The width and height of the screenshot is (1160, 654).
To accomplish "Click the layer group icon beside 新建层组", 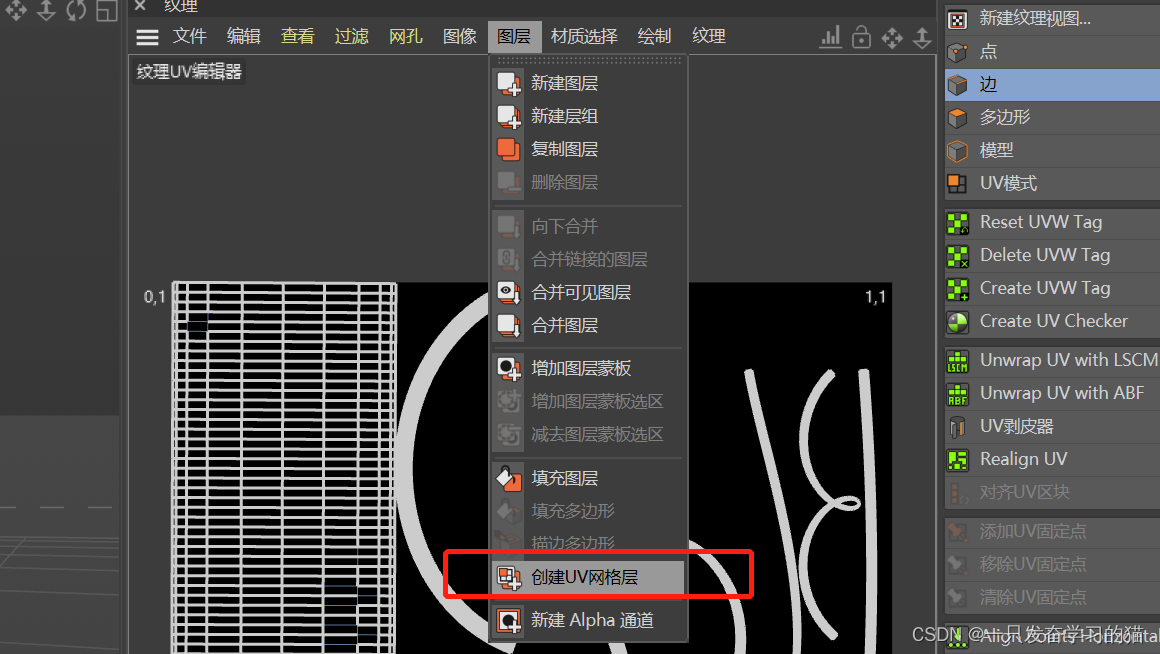I will point(509,117).
